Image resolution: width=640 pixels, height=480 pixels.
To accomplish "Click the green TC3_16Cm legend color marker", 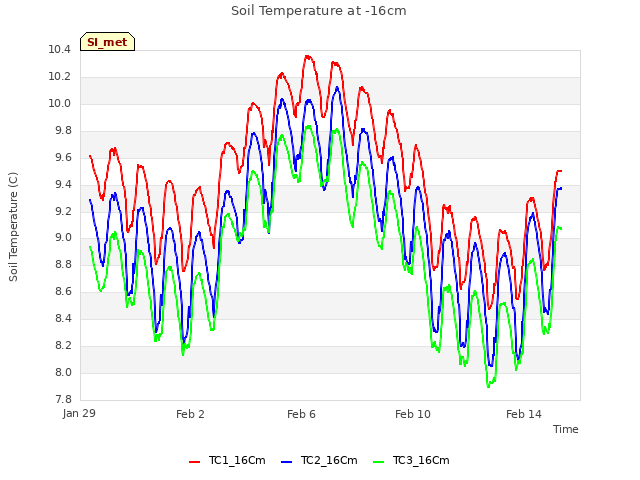I will (x=379, y=462).
